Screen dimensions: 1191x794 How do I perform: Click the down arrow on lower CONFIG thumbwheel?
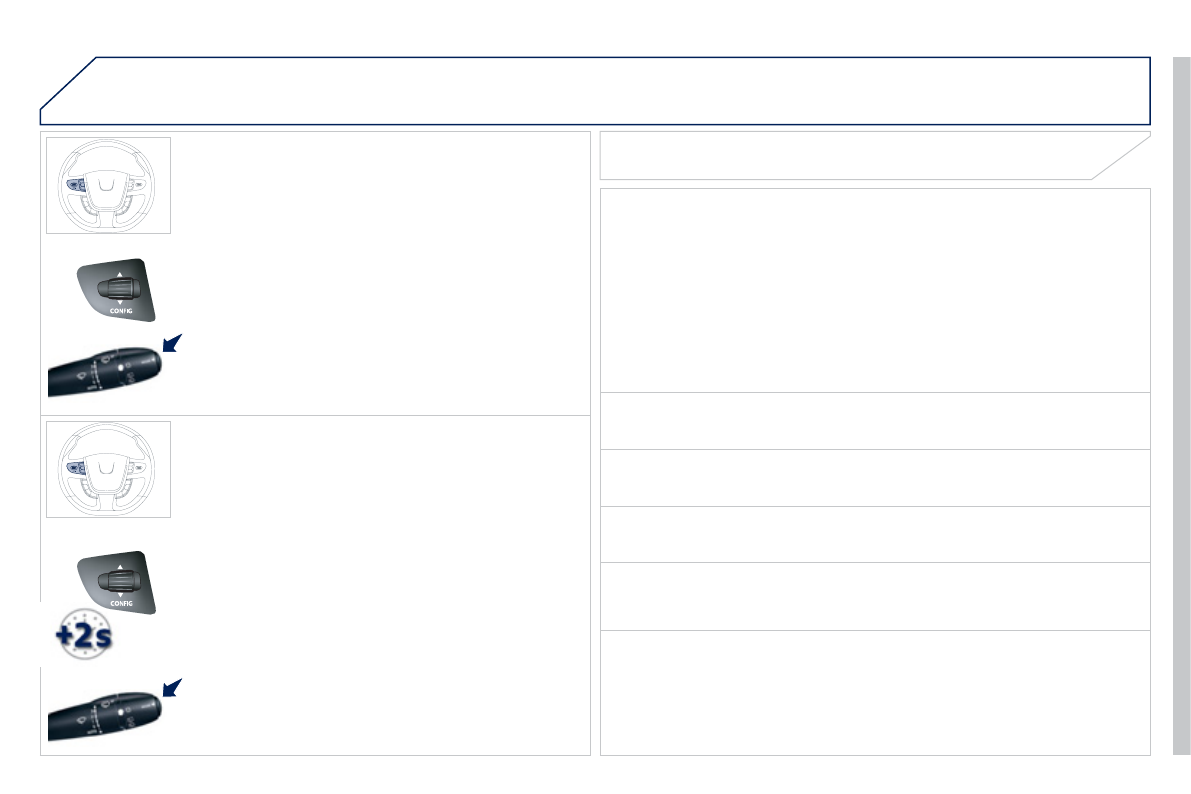120,593
